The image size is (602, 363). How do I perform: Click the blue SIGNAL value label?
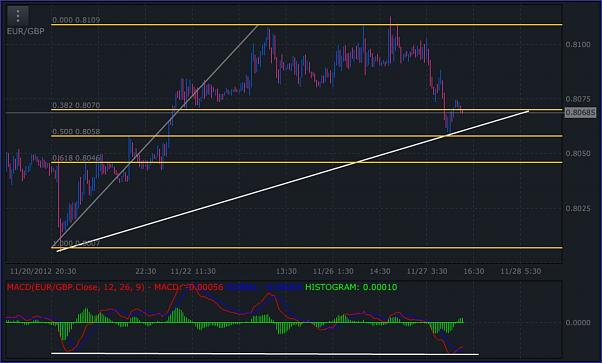coord(264,287)
